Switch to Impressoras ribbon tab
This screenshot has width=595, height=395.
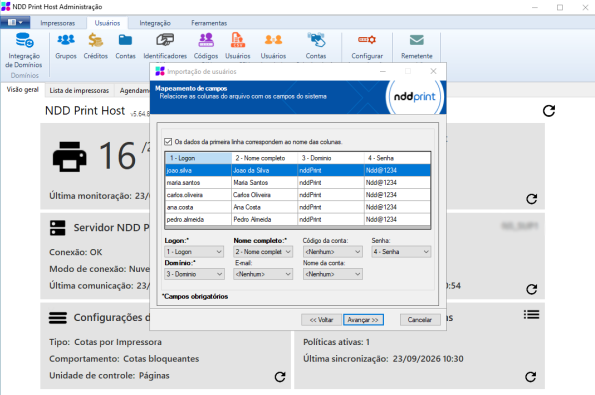click(x=58, y=23)
